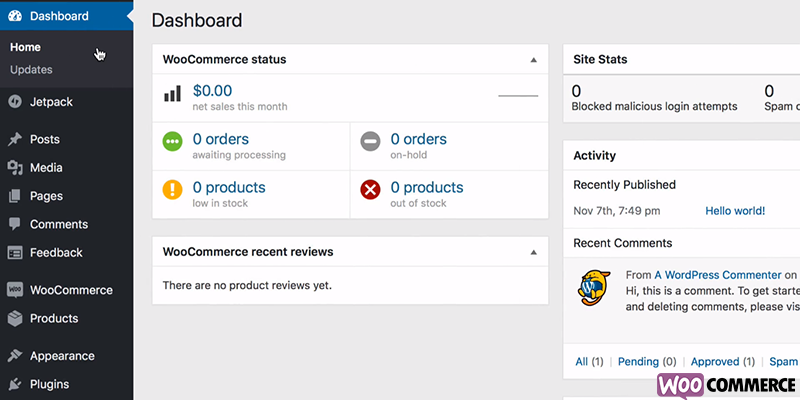Open A WordPress Commenter link
Image resolution: width=800 pixels, height=400 pixels.
(x=717, y=275)
